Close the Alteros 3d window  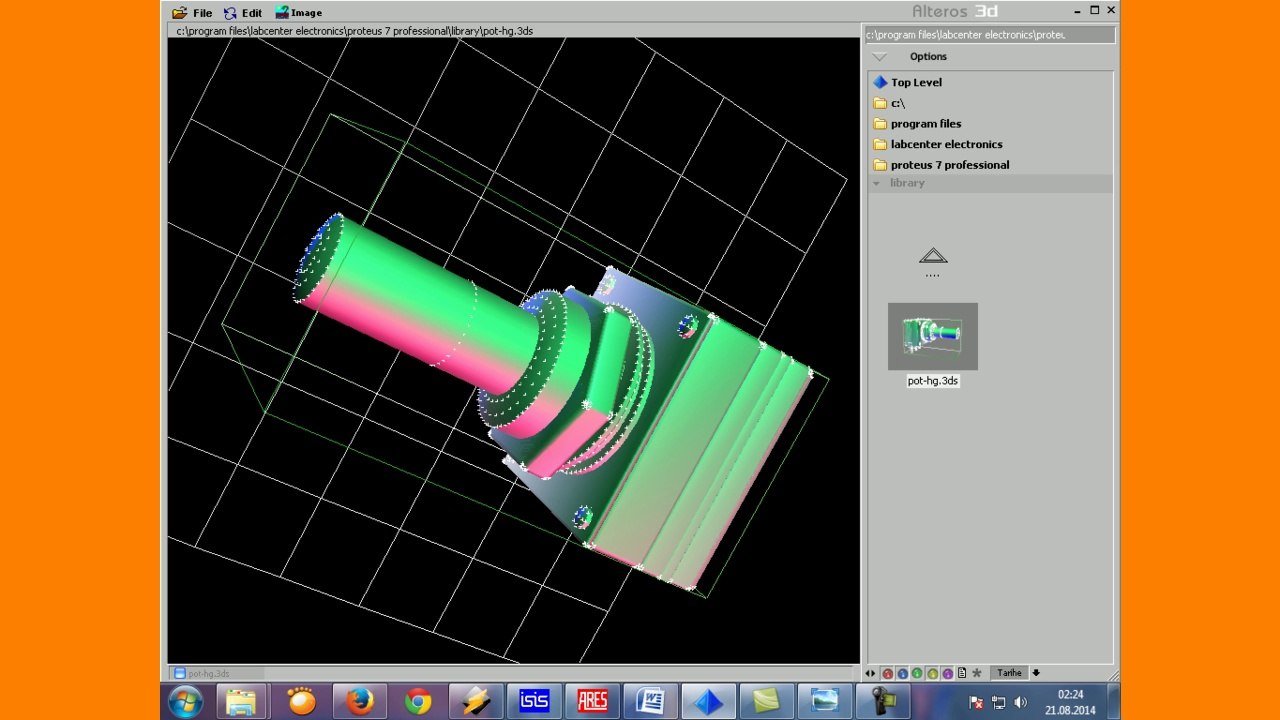[x=1111, y=11]
